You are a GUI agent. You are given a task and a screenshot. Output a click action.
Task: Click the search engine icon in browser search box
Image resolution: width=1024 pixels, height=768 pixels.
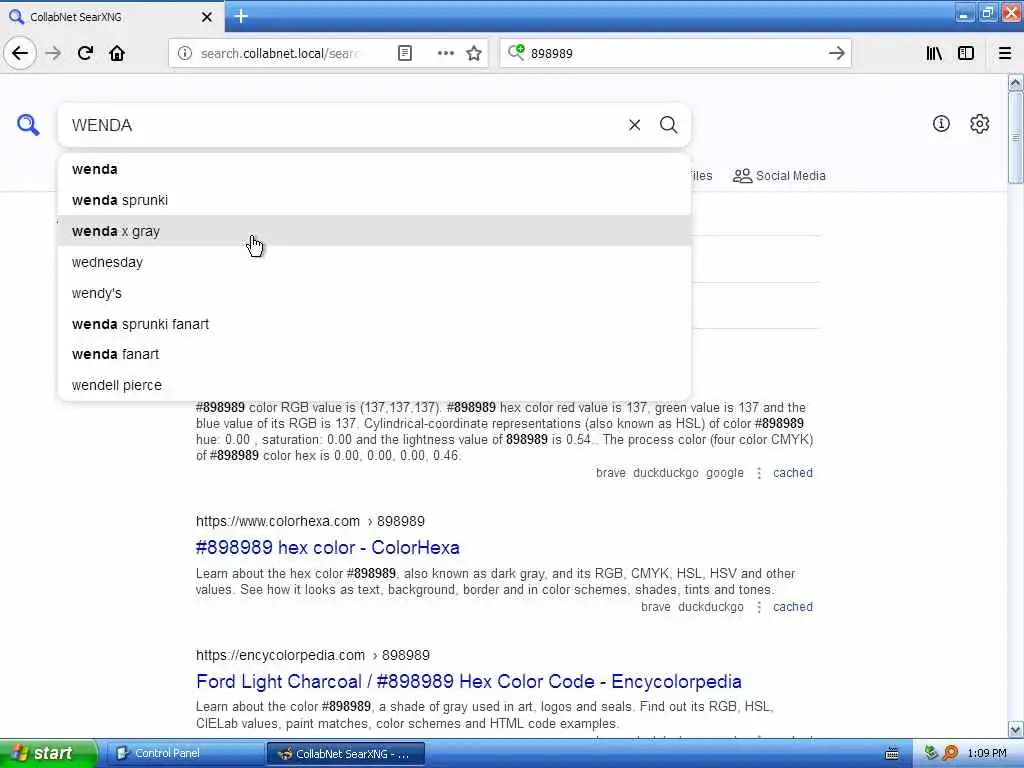pos(516,52)
